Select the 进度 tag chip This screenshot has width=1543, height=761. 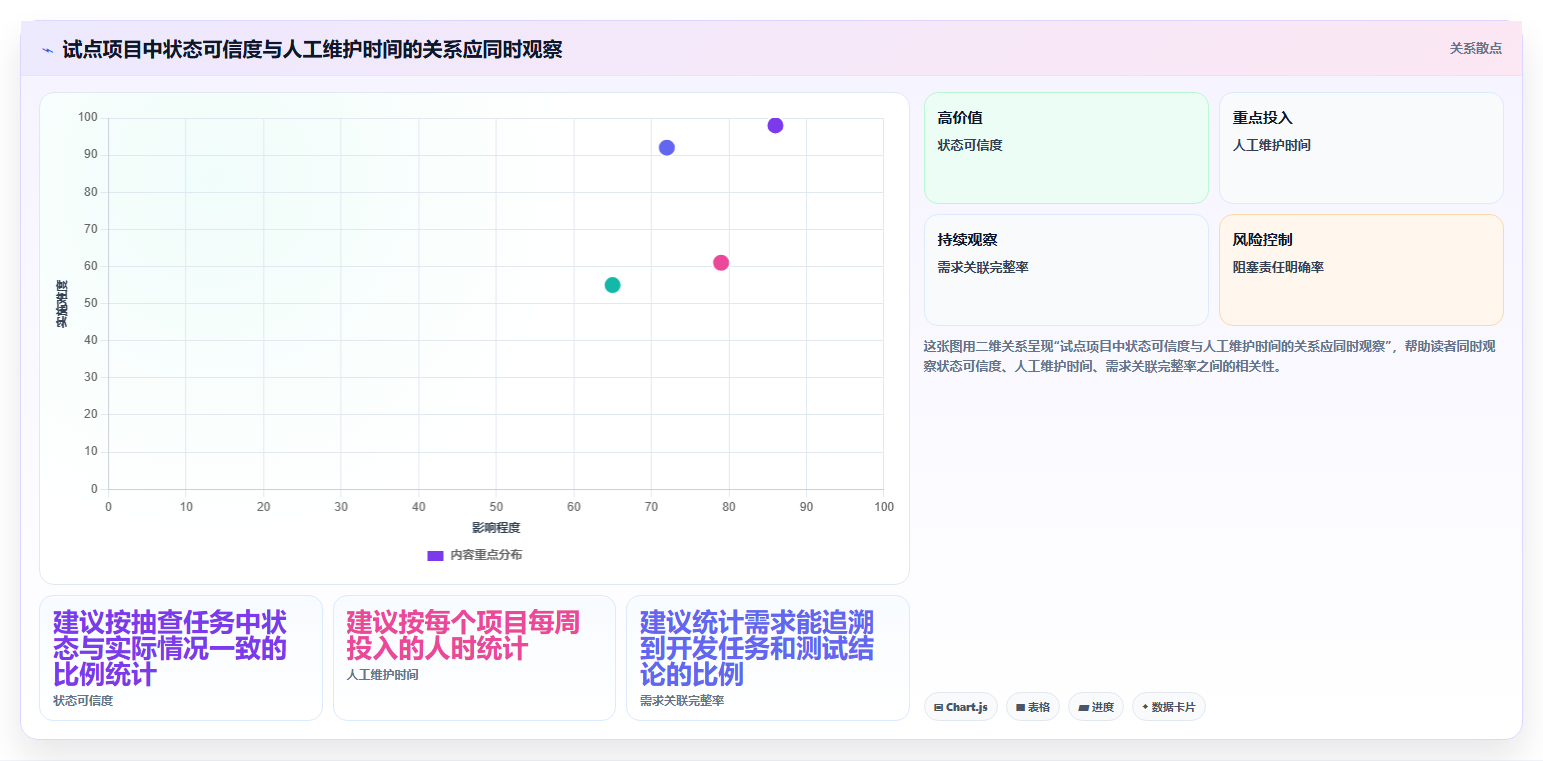tap(1096, 707)
